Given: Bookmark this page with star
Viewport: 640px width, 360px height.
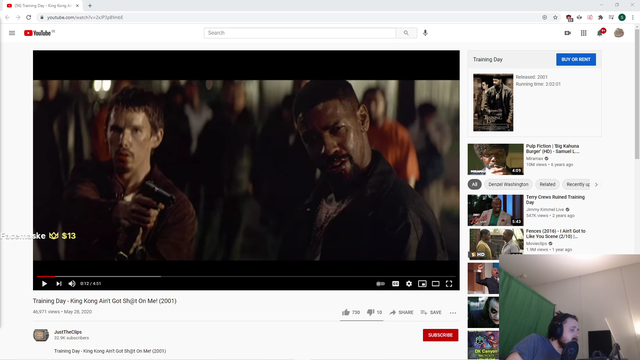Looking at the screenshot, I should (x=555, y=18).
